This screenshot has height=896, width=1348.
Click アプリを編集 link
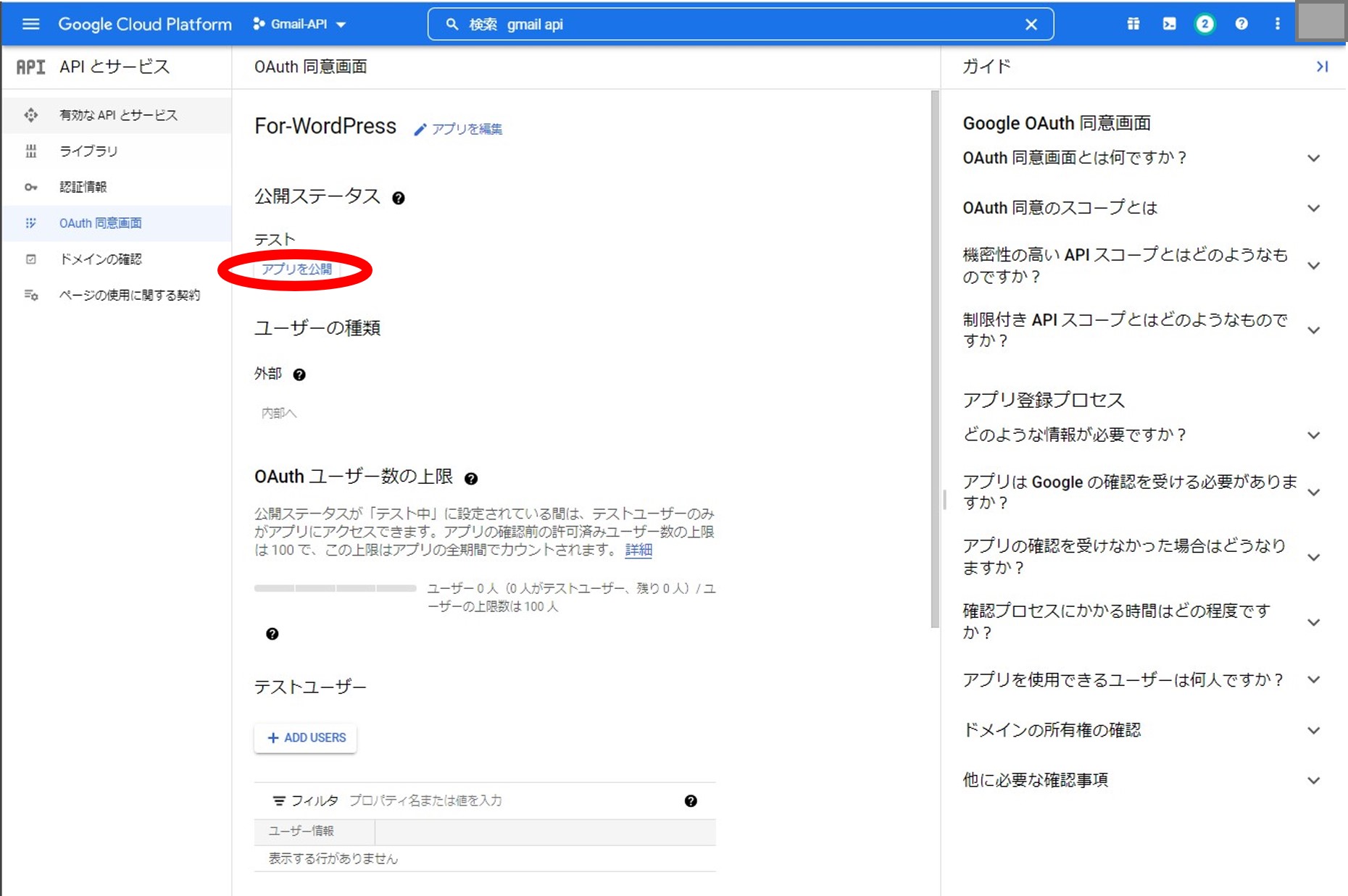(467, 129)
